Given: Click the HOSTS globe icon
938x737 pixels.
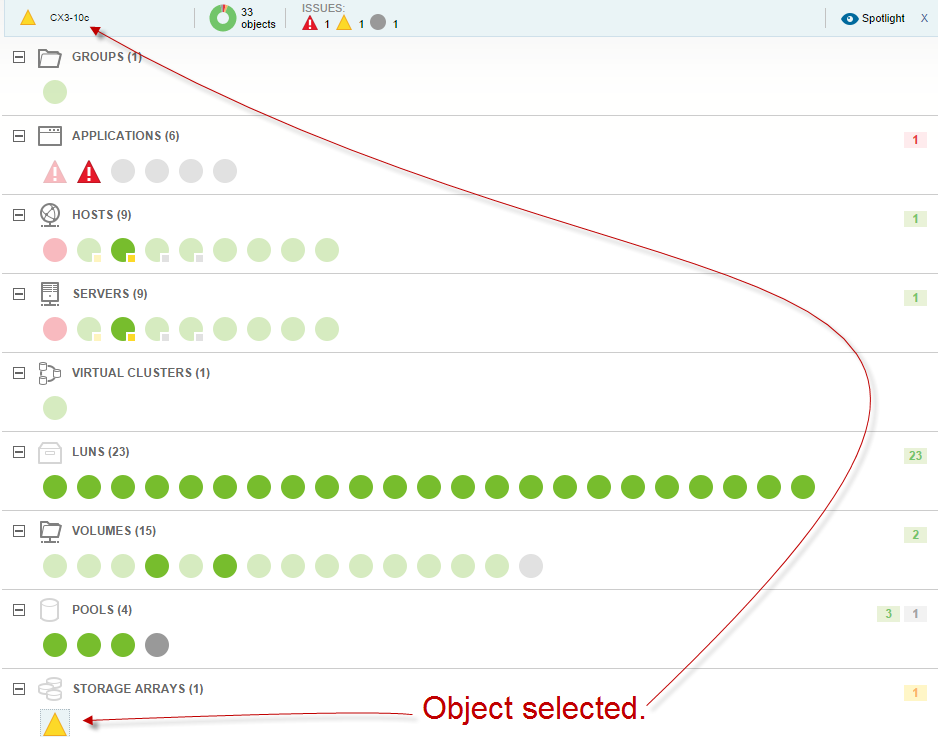Looking at the screenshot, I should tap(50, 214).
